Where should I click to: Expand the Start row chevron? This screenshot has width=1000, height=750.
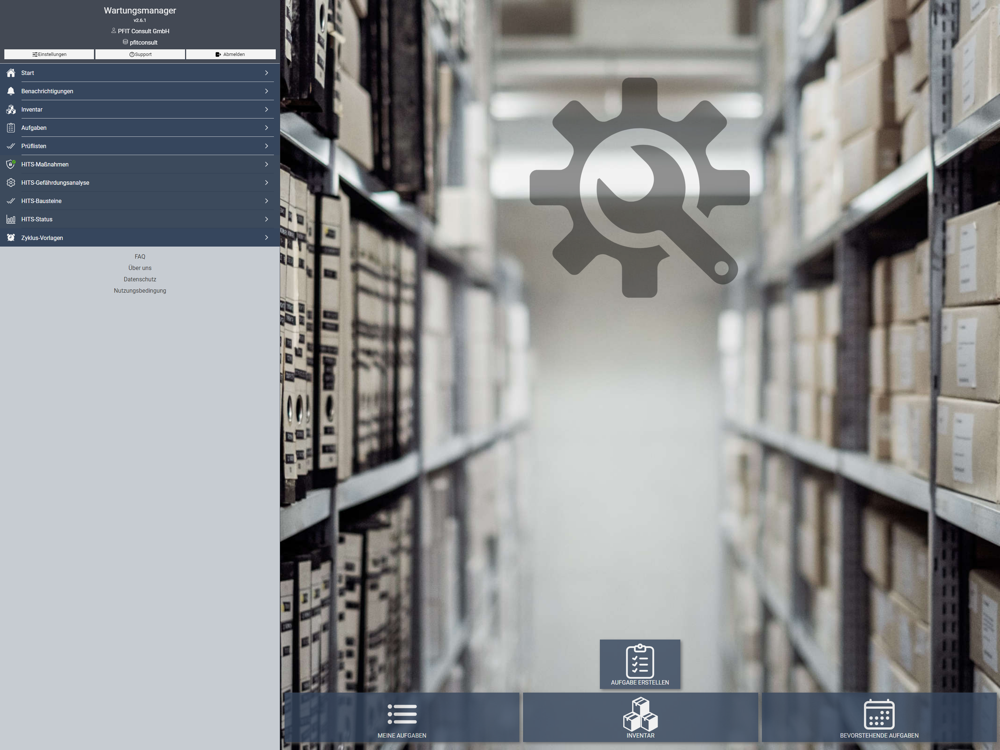coord(267,73)
